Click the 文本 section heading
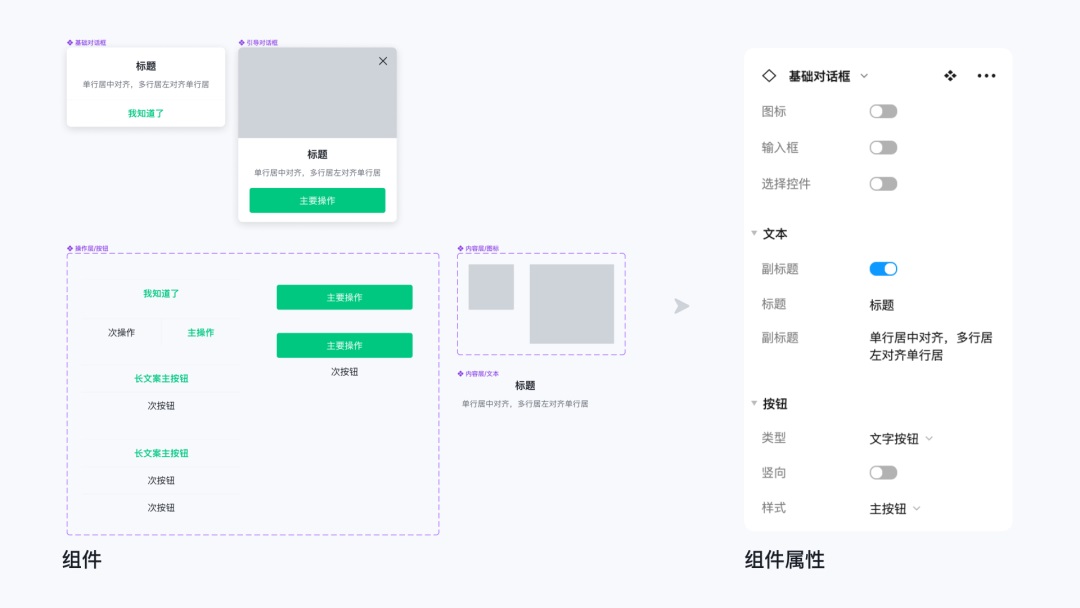 (x=775, y=234)
